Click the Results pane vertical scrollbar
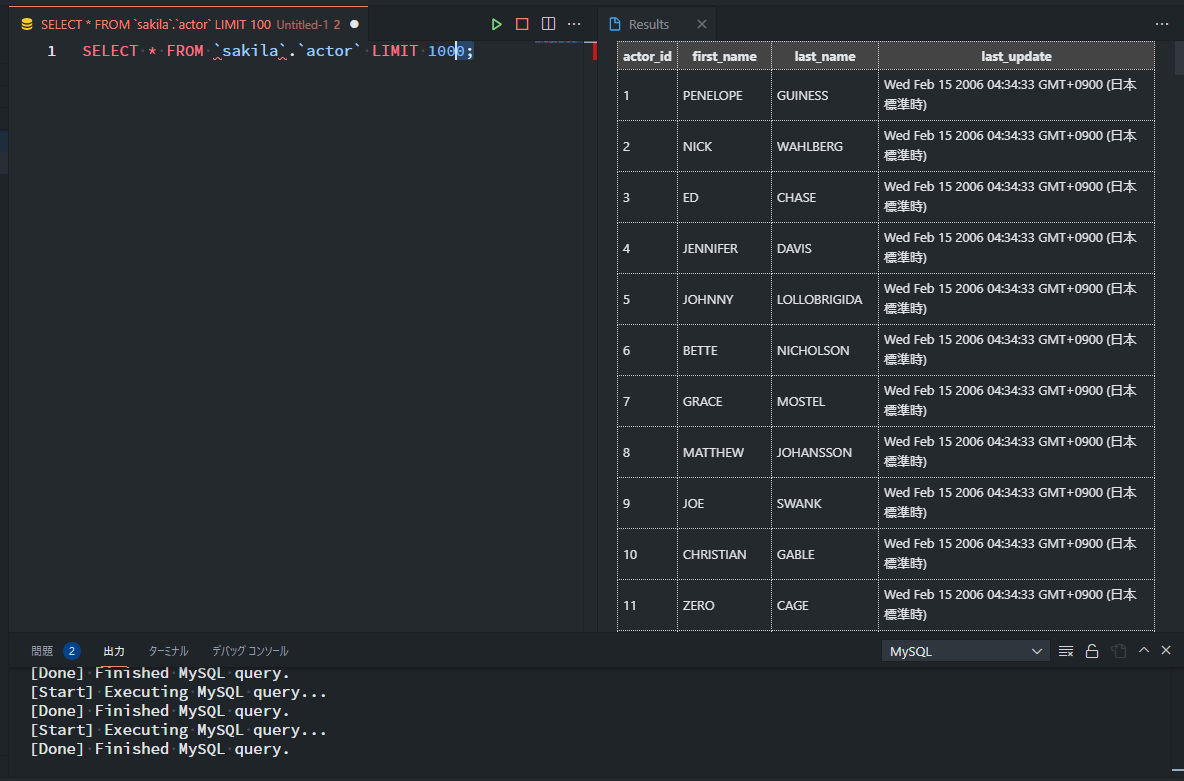Image resolution: width=1184 pixels, height=781 pixels. (x=1179, y=57)
